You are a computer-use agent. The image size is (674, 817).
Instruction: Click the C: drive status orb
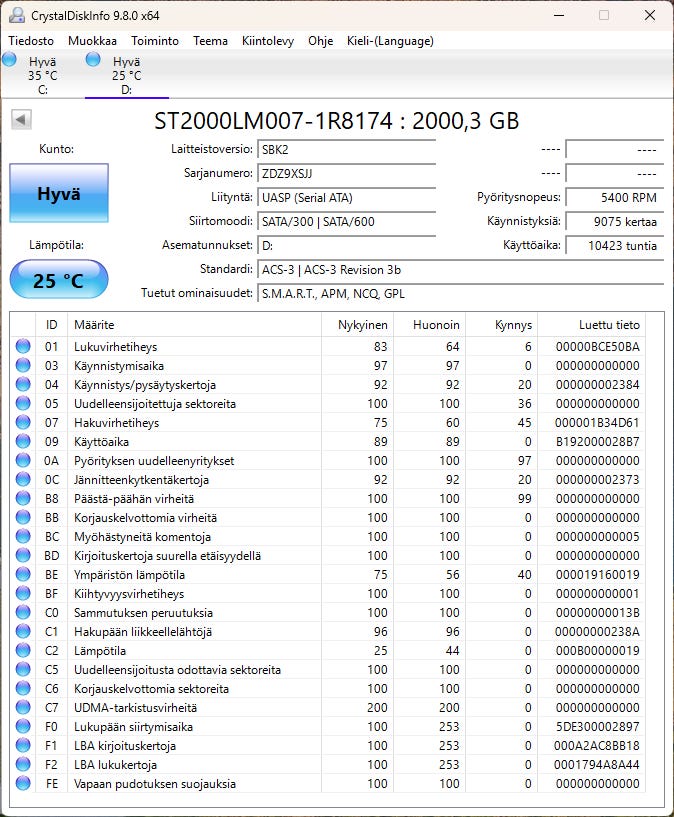click(10, 60)
